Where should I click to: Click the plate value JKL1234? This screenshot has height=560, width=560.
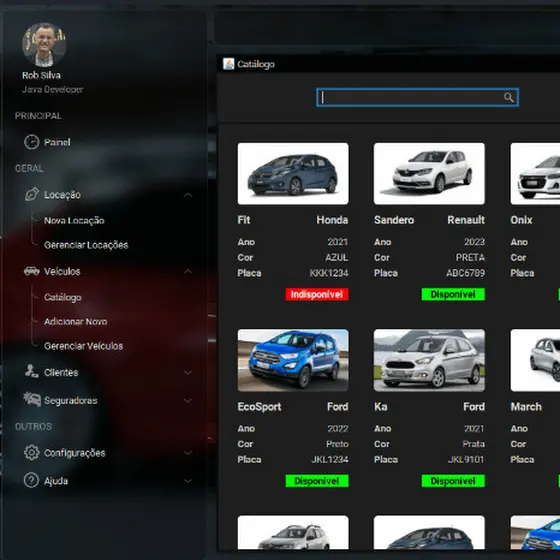(330, 459)
